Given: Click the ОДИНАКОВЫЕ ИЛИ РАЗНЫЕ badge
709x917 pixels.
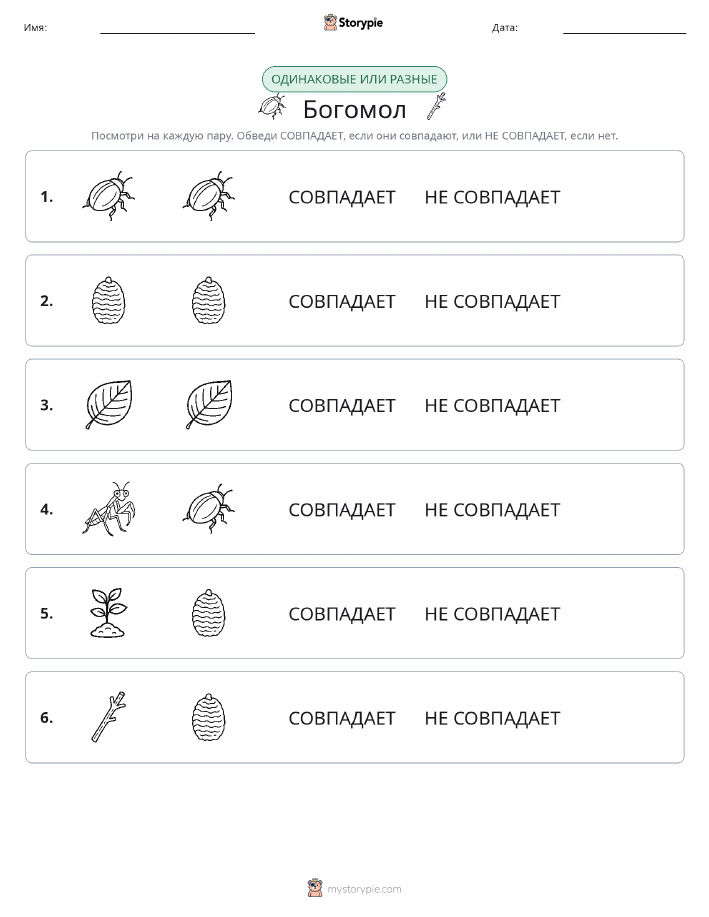Looking at the screenshot, I should pos(354,79).
